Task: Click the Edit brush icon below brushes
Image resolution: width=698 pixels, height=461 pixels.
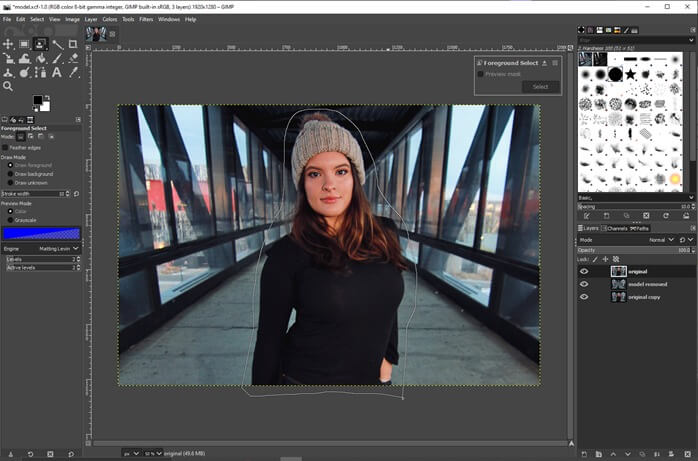Action: point(587,216)
